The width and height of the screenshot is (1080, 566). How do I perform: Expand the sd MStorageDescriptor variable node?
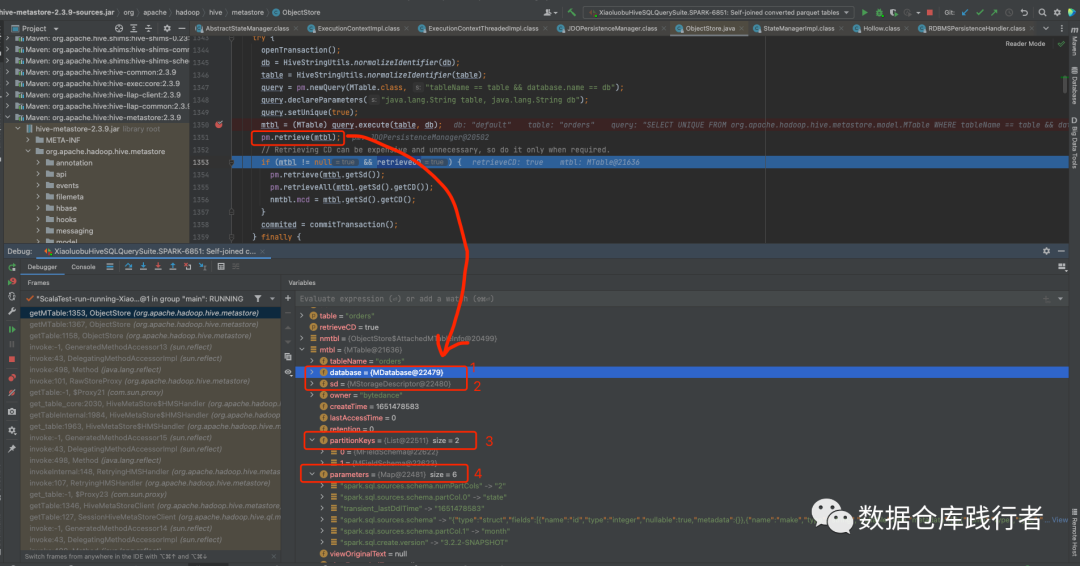point(312,384)
